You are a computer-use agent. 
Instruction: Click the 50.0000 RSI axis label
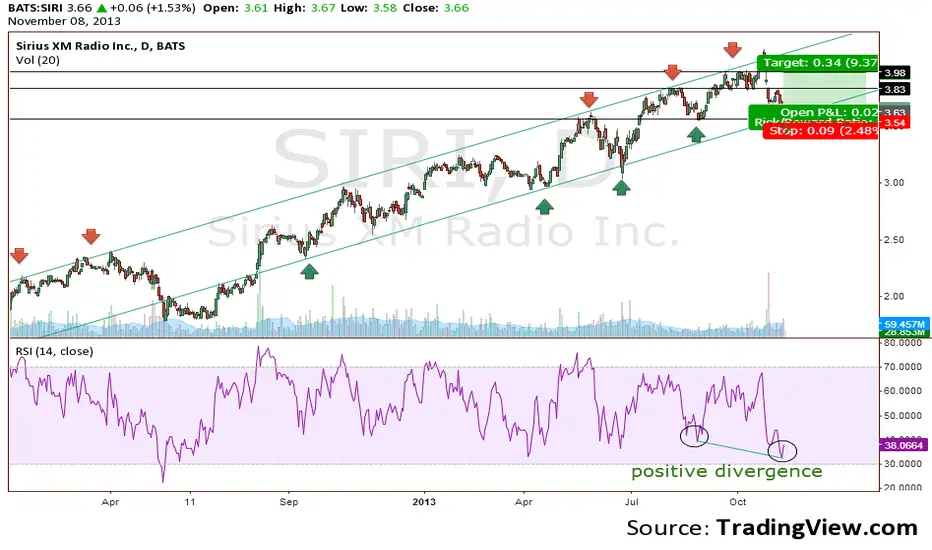[903, 416]
